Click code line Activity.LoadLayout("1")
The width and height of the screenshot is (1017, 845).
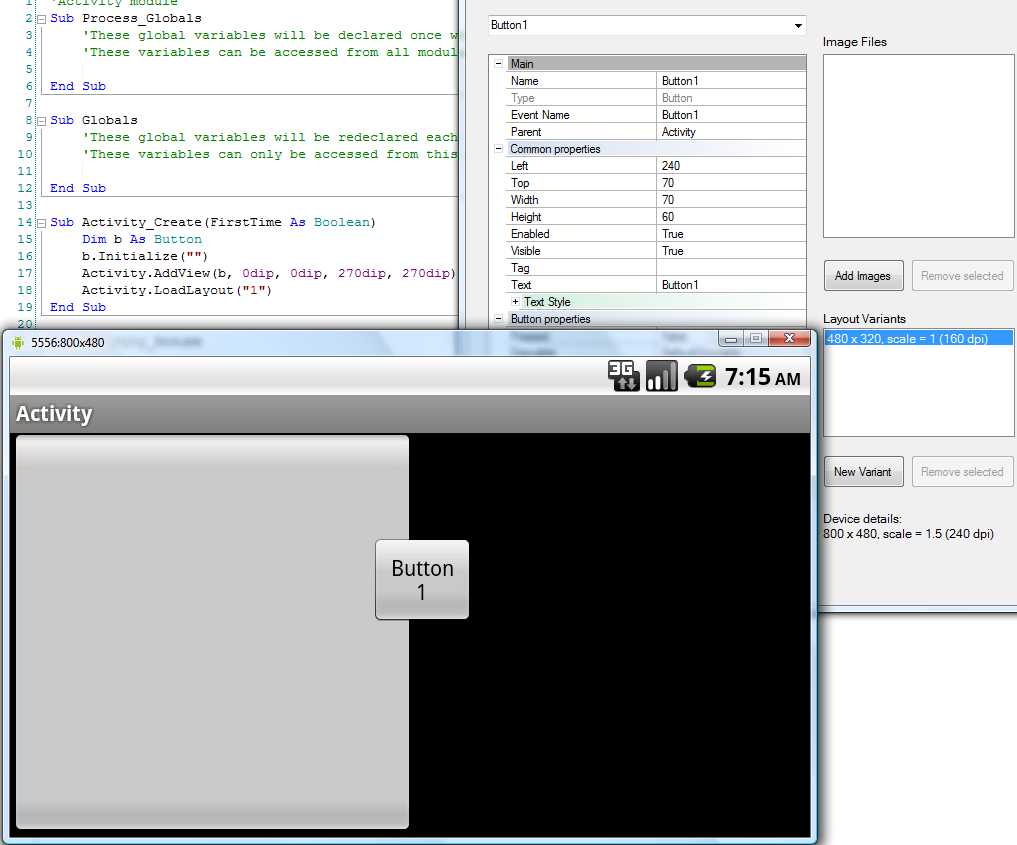coord(176,290)
